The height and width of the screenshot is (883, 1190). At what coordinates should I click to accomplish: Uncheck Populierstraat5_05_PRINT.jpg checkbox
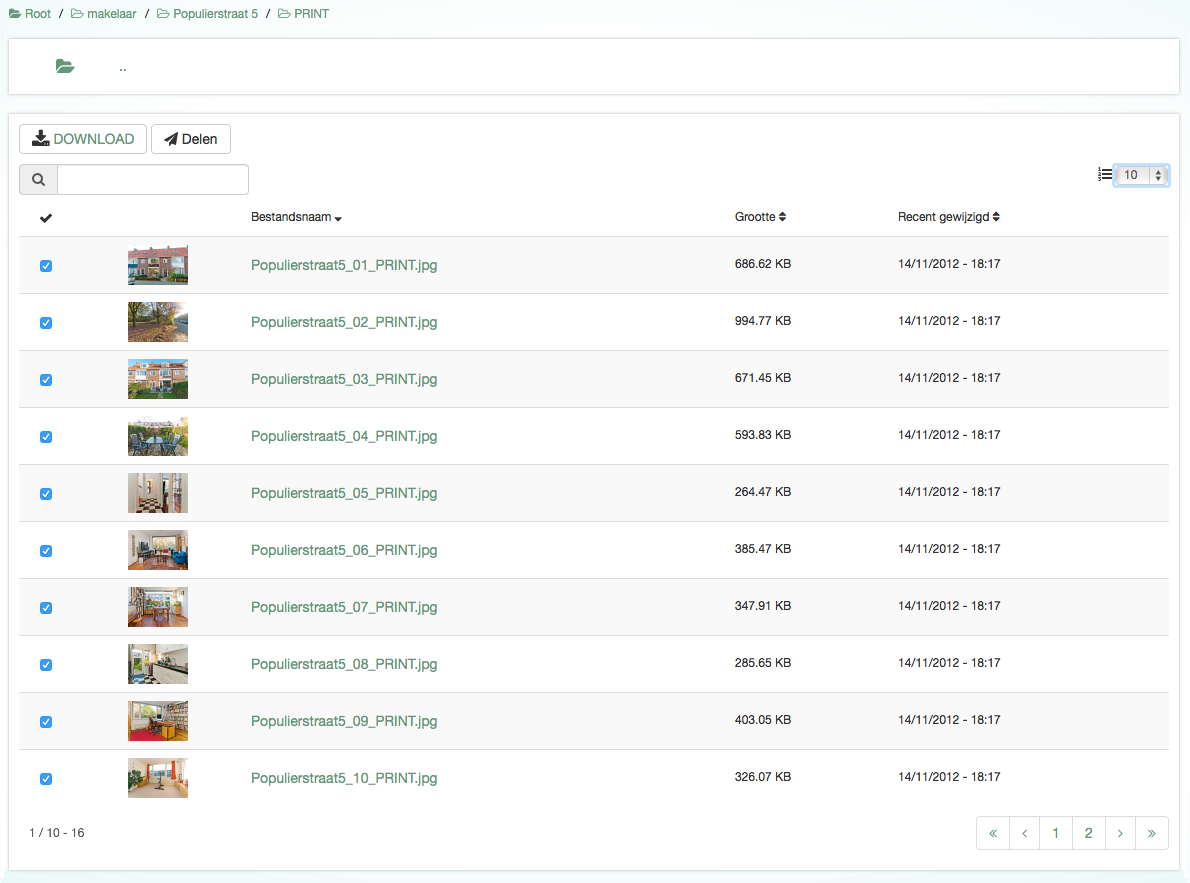tap(45, 494)
